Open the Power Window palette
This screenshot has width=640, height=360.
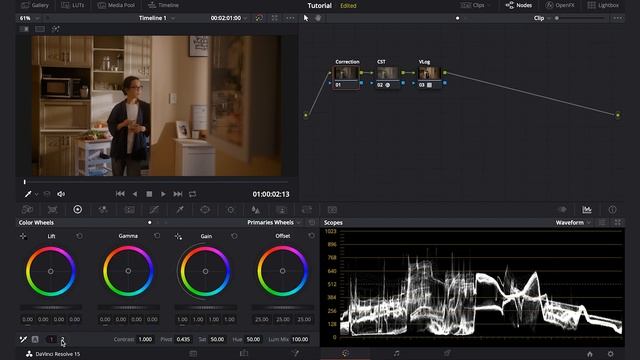pos(205,209)
